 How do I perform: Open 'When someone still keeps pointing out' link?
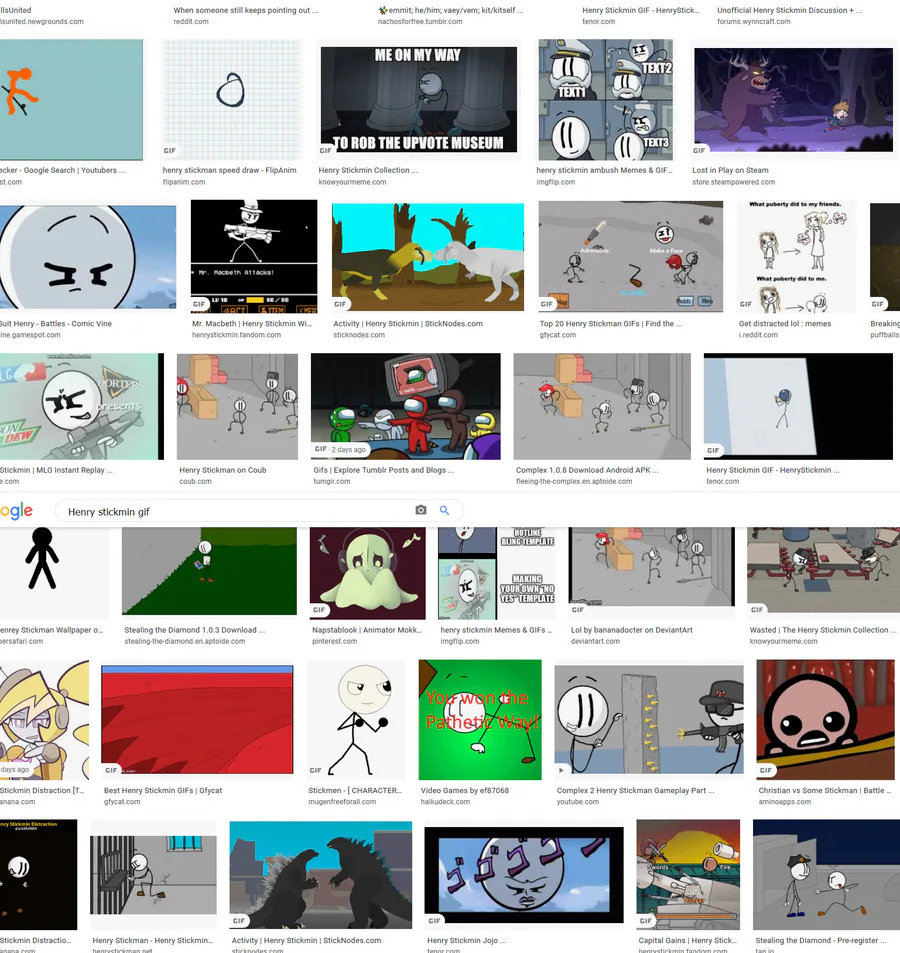(x=246, y=10)
